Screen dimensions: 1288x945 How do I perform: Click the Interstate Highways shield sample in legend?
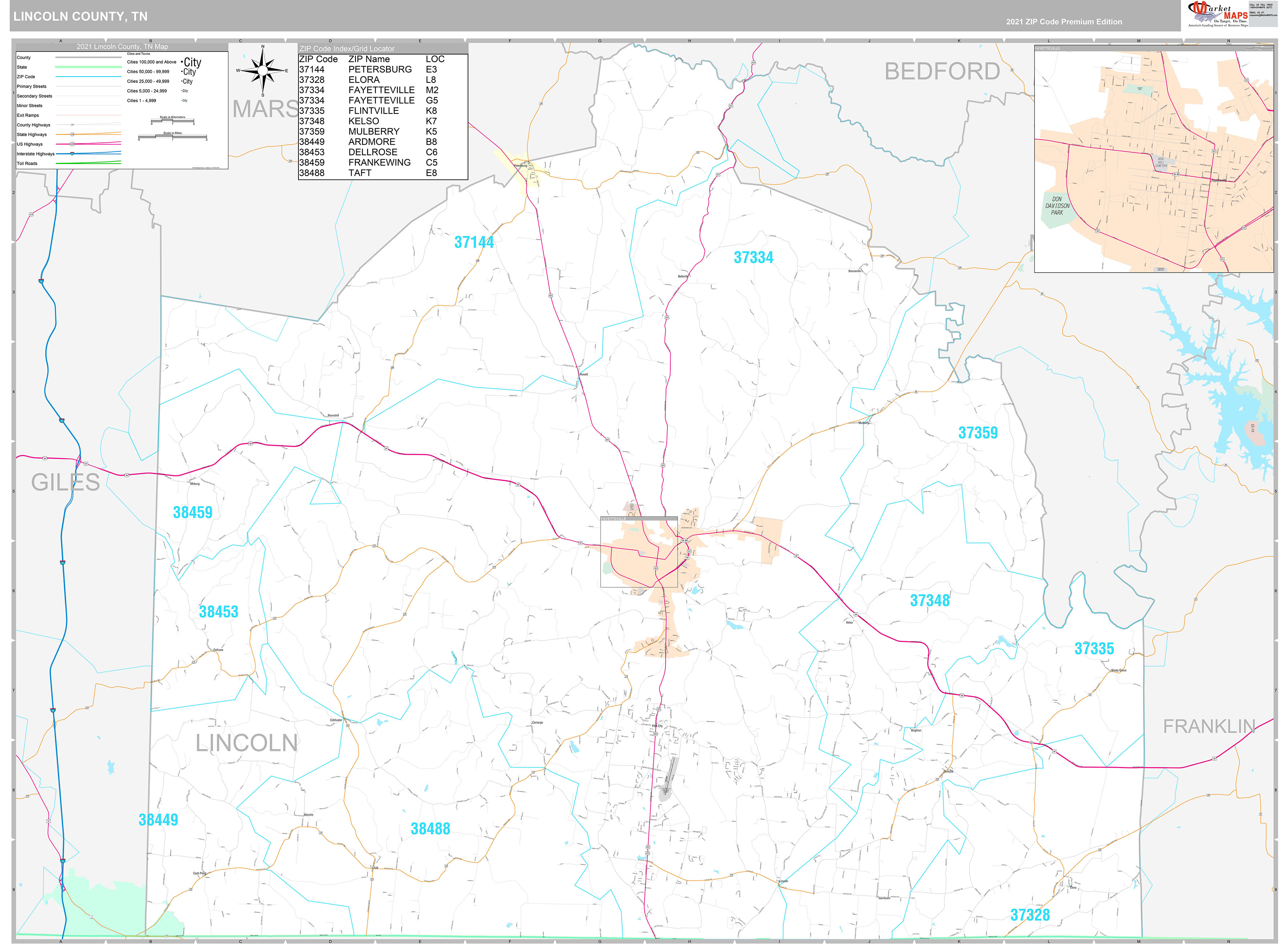(72, 154)
